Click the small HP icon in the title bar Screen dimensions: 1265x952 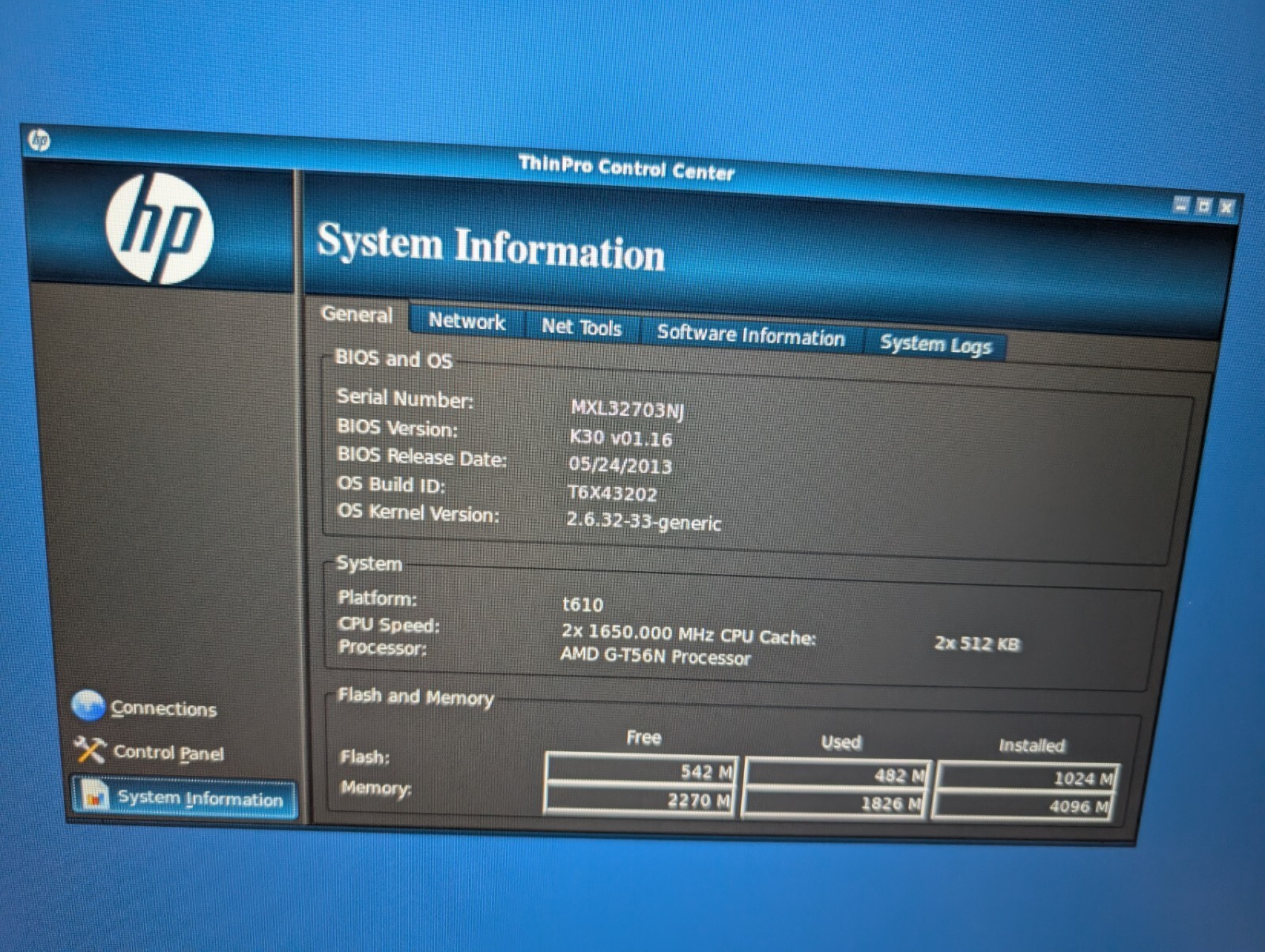point(39,140)
